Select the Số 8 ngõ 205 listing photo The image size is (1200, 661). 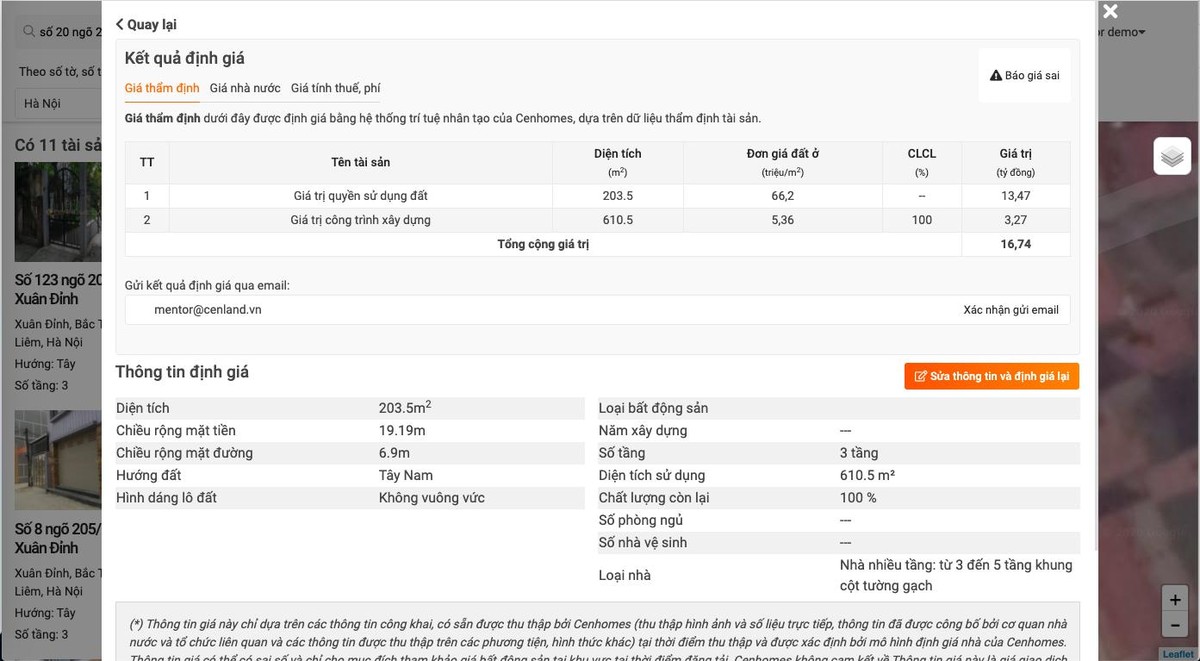pos(55,460)
